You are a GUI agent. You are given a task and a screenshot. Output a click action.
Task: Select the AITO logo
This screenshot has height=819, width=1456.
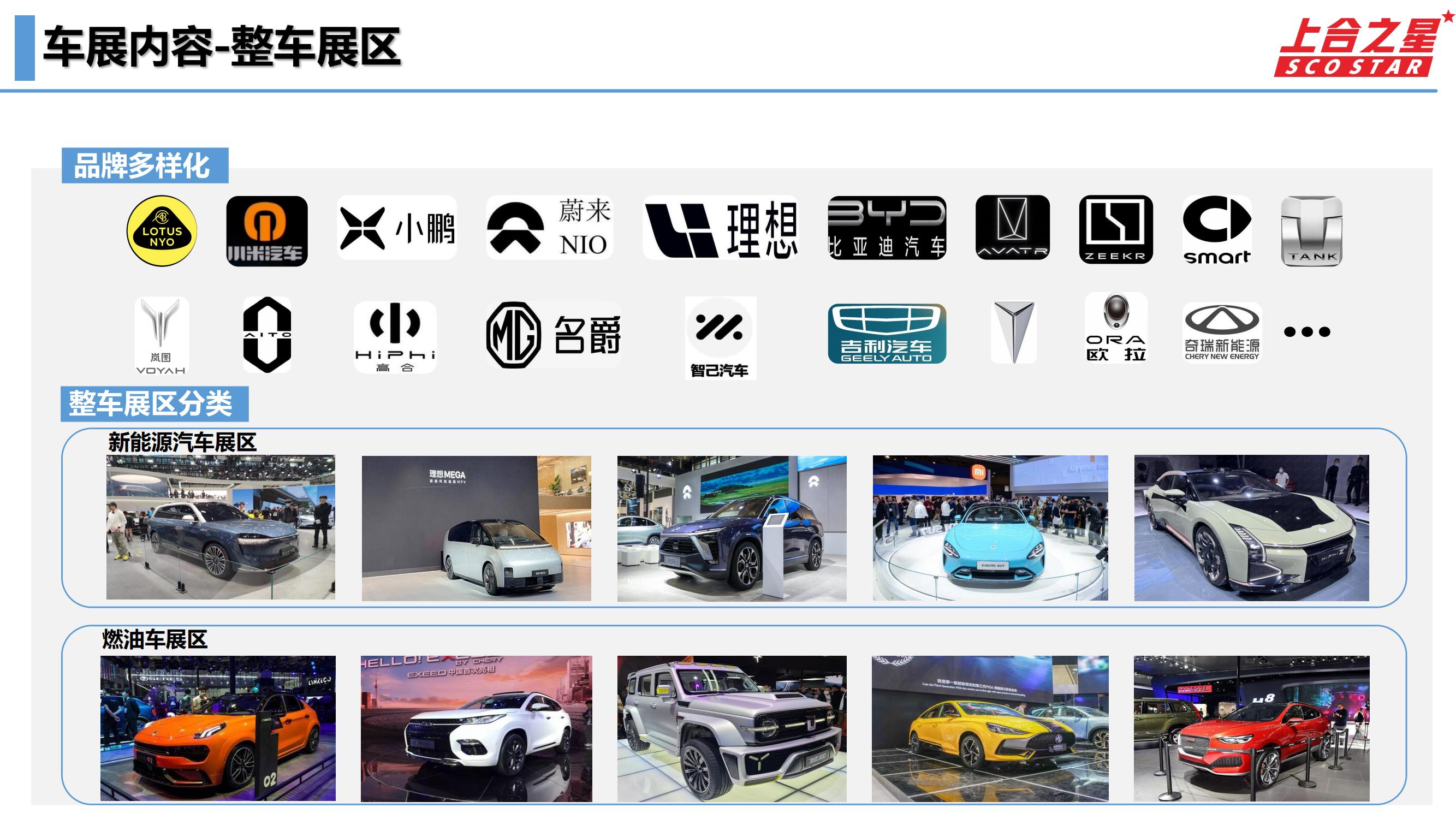(x=267, y=335)
